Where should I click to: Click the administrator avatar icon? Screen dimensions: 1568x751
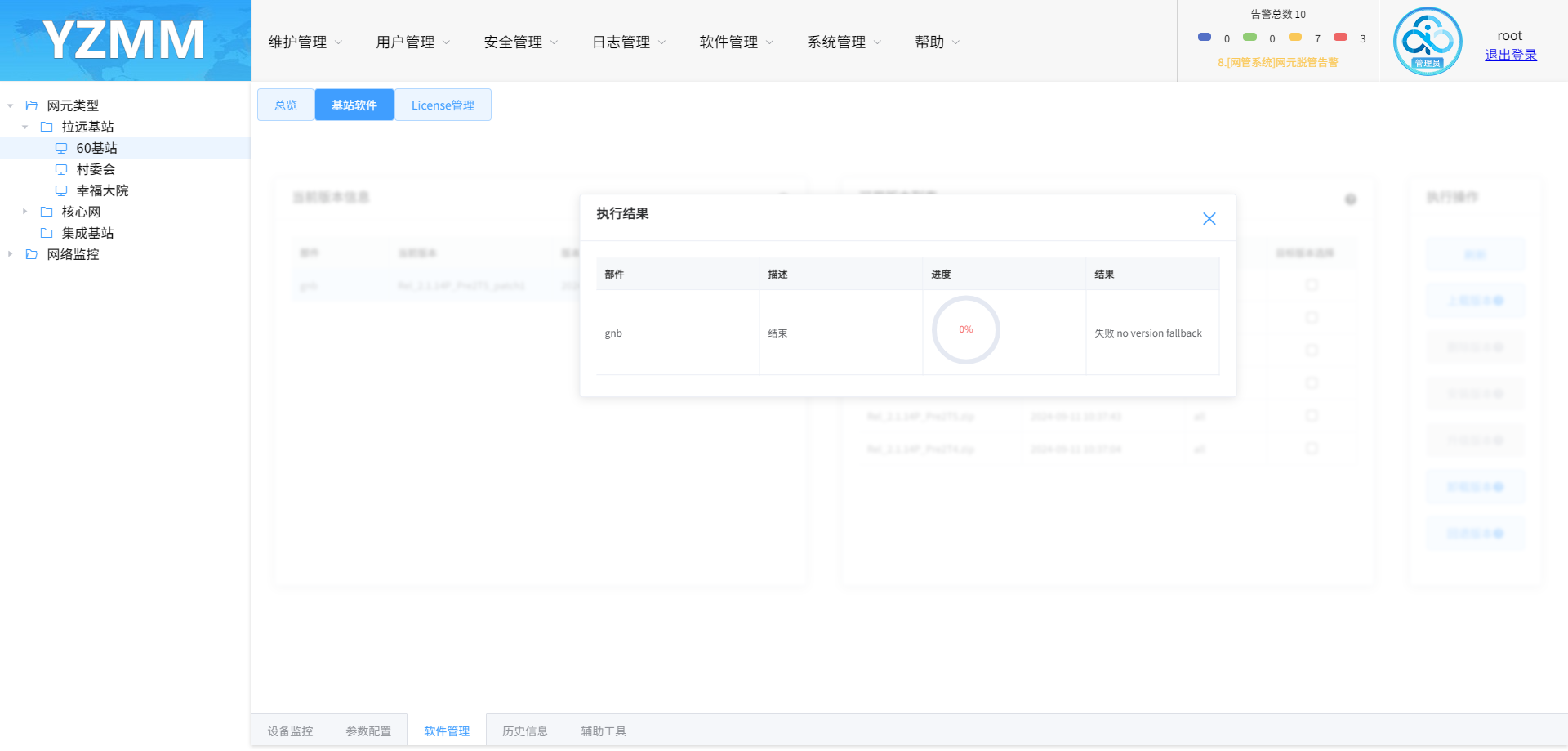point(1428,41)
